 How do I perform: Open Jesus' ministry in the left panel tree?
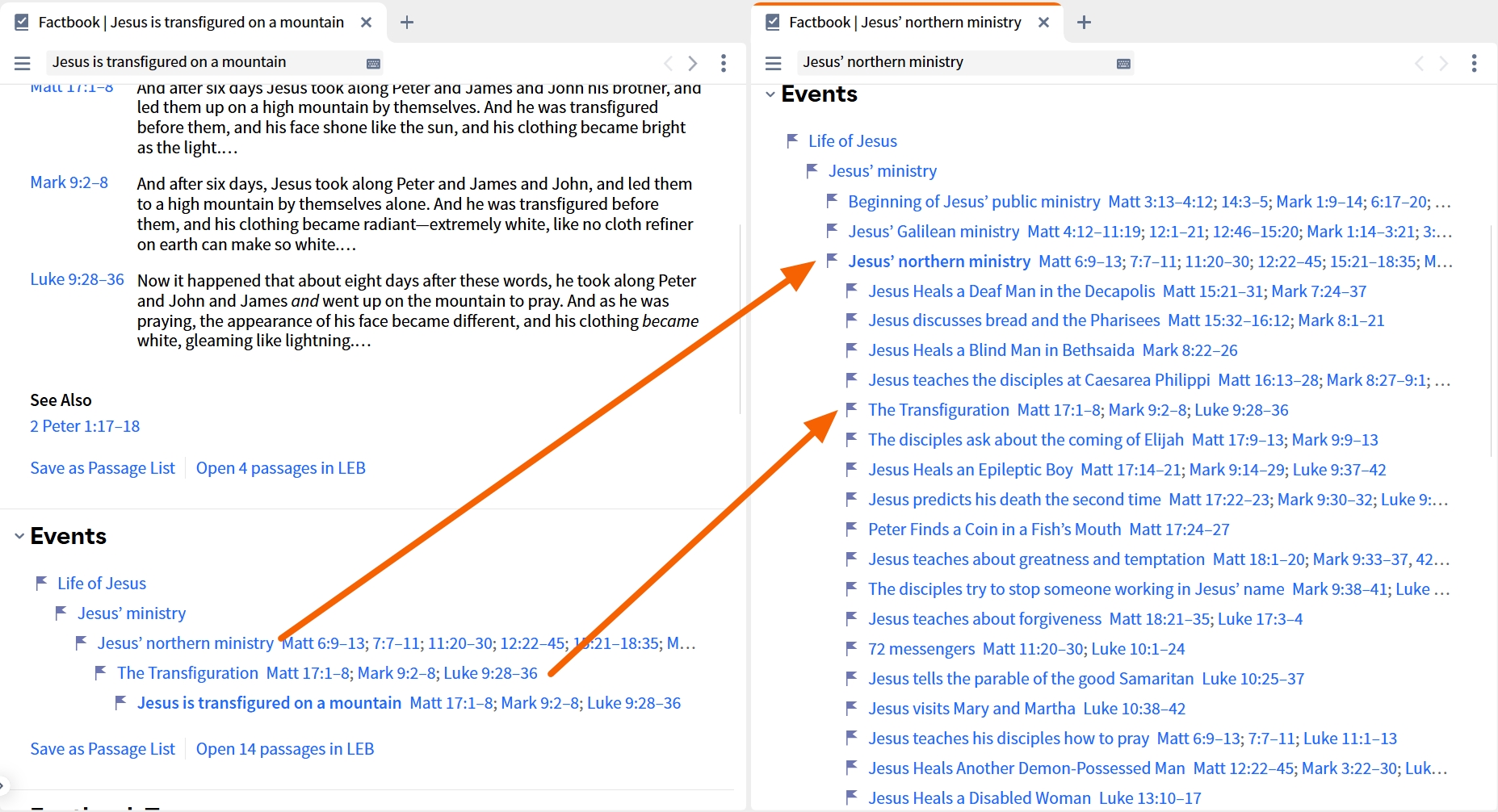pyautogui.click(x=132, y=613)
